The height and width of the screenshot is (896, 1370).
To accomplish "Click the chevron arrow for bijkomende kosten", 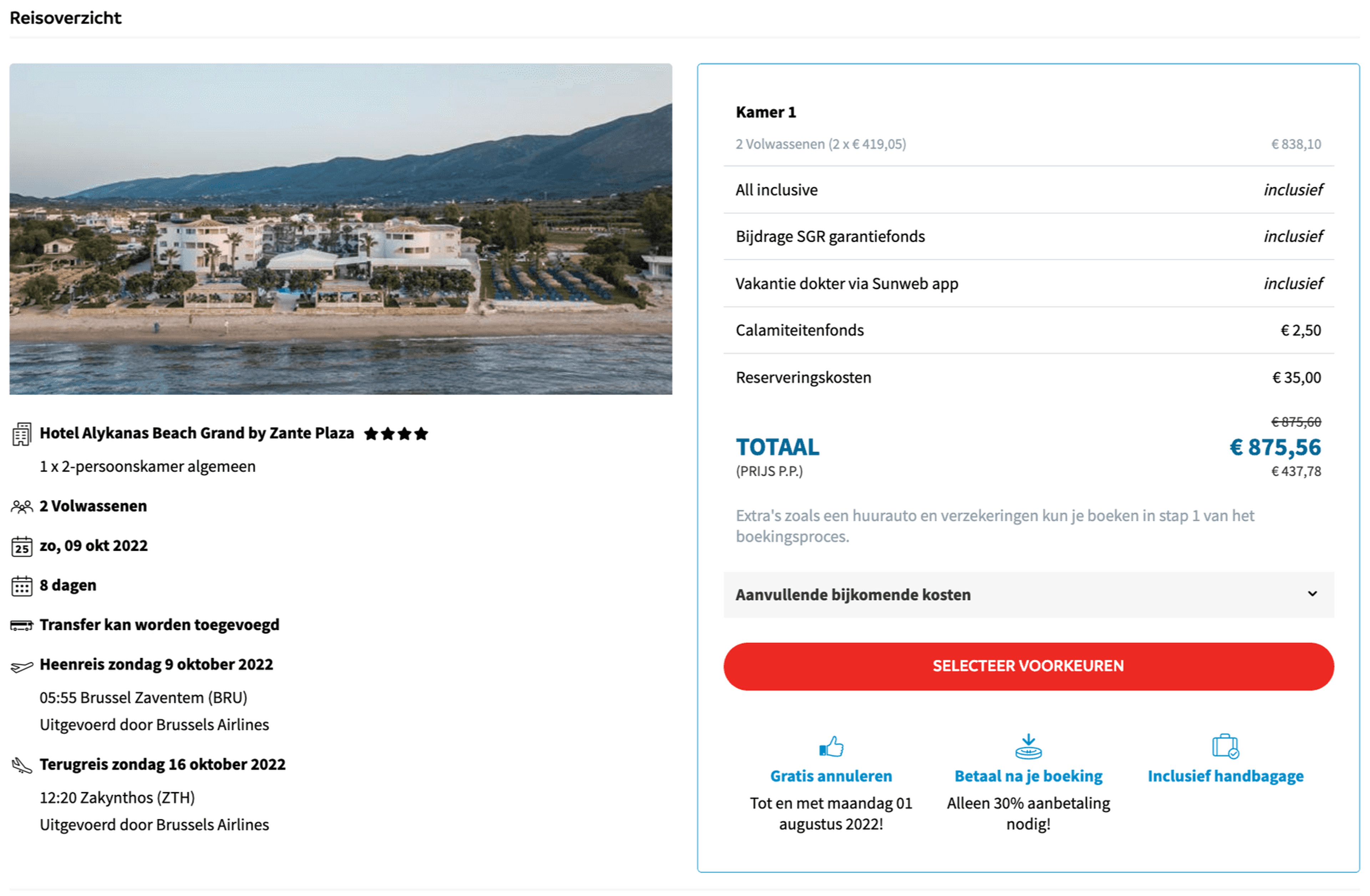I will coord(1312,594).
